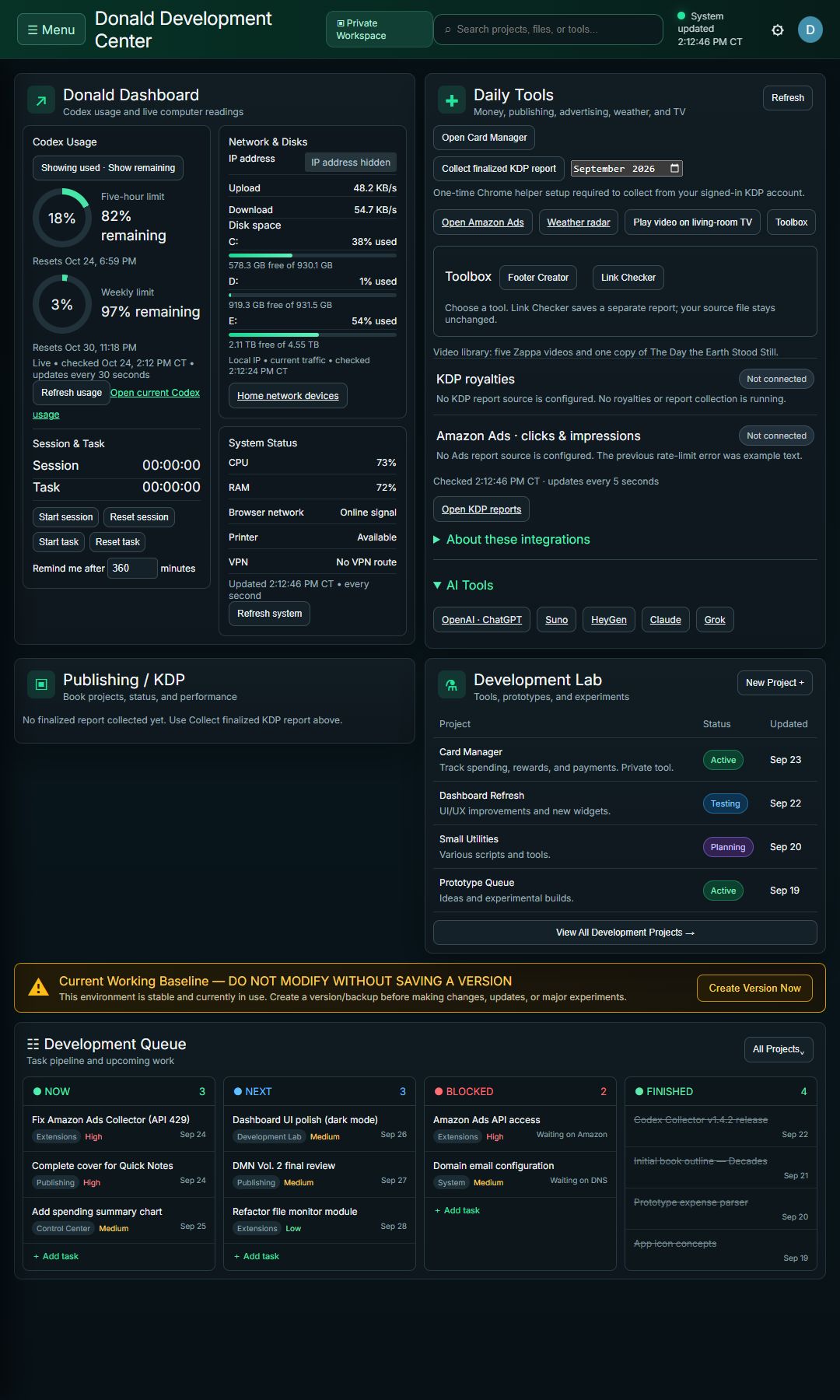Select the Private Workspace badge
Viewport: 840px width, 1400px height.
tap(379, 30)
